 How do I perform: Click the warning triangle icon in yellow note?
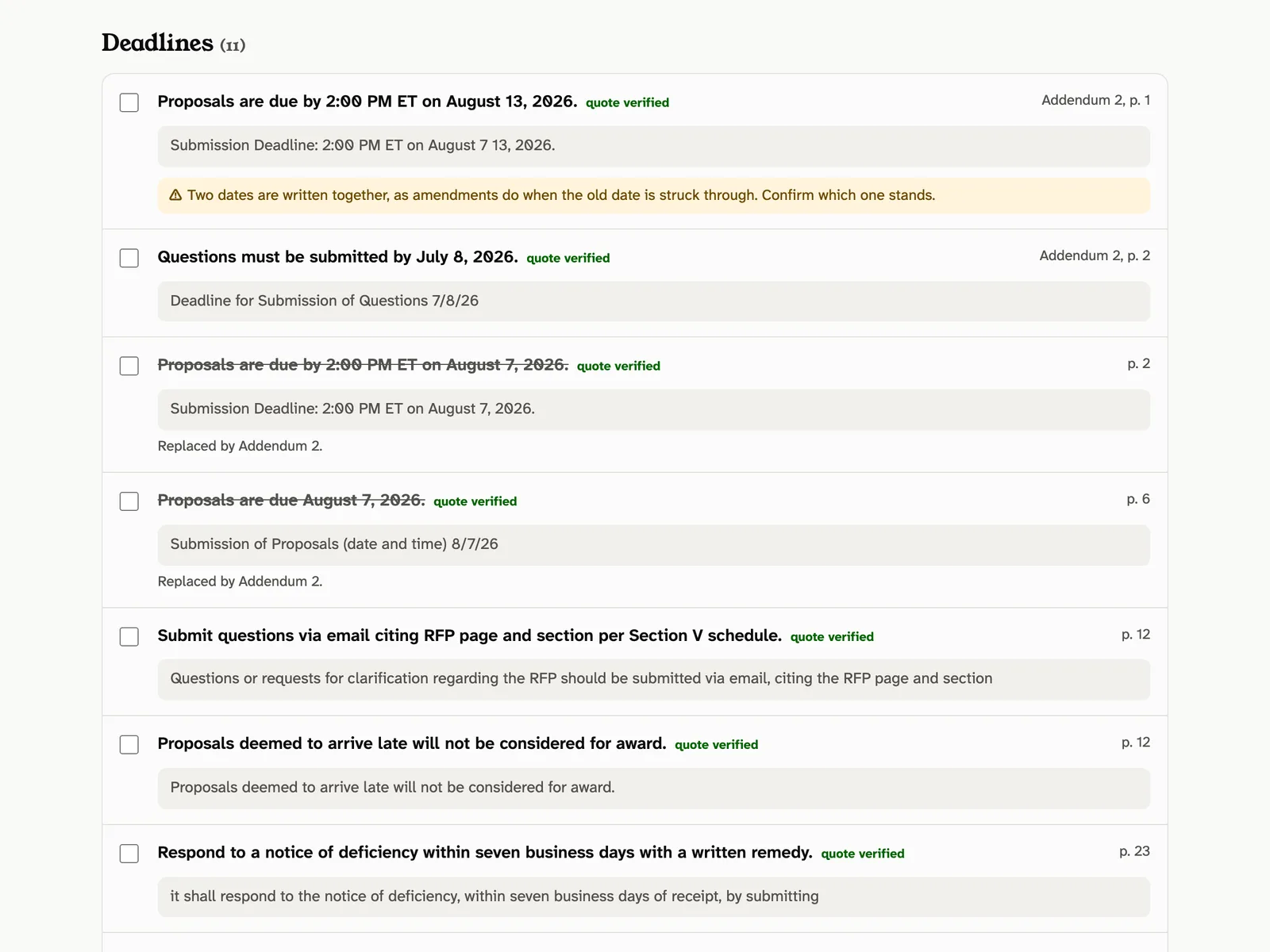[x=176, y=195]
